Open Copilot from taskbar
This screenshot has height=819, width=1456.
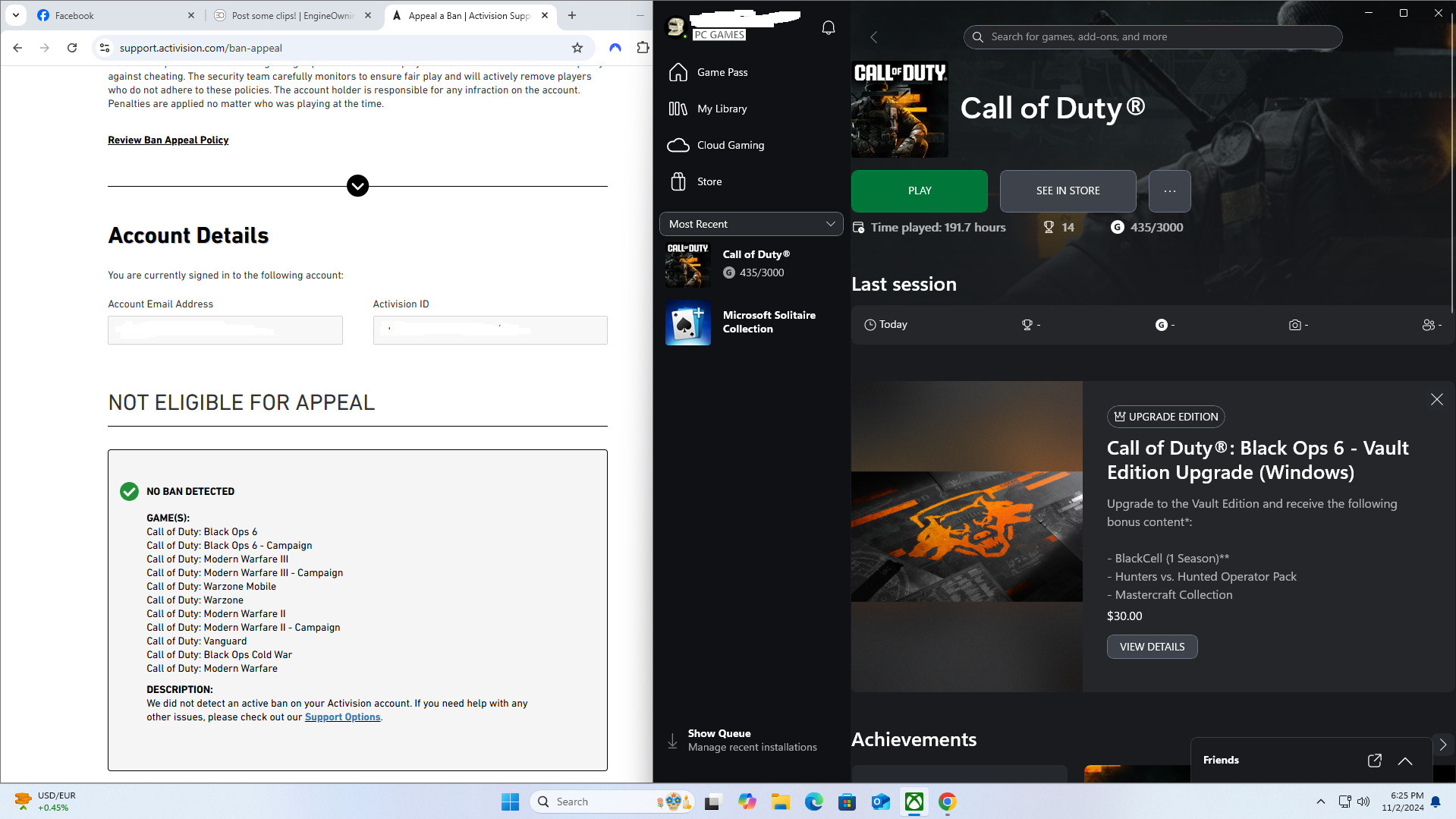(x=747, y=802)
